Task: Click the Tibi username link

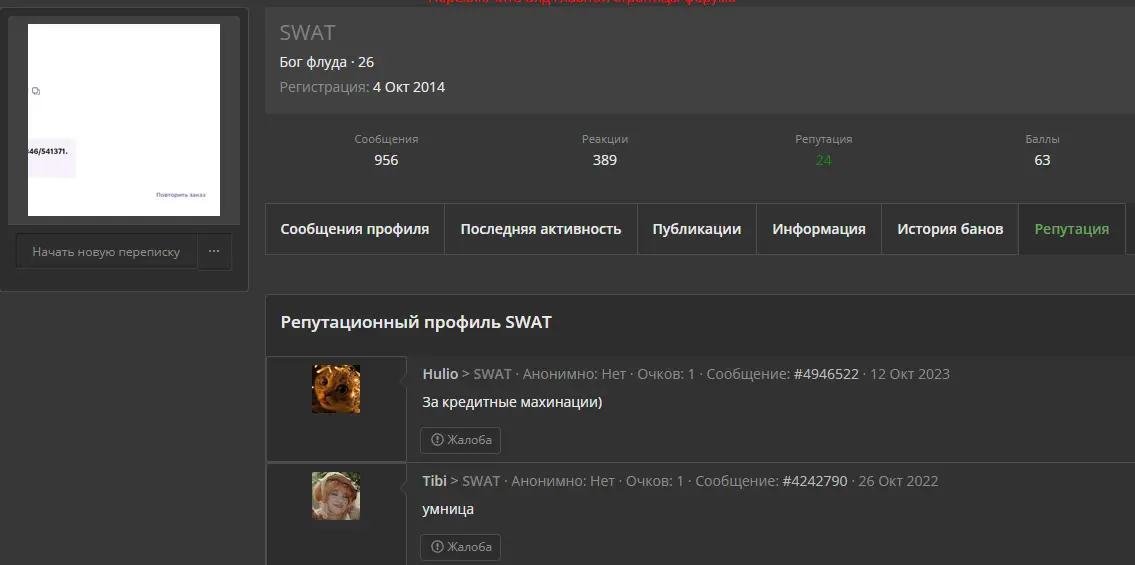Action: pyautogui.click(x=434, y=481)
